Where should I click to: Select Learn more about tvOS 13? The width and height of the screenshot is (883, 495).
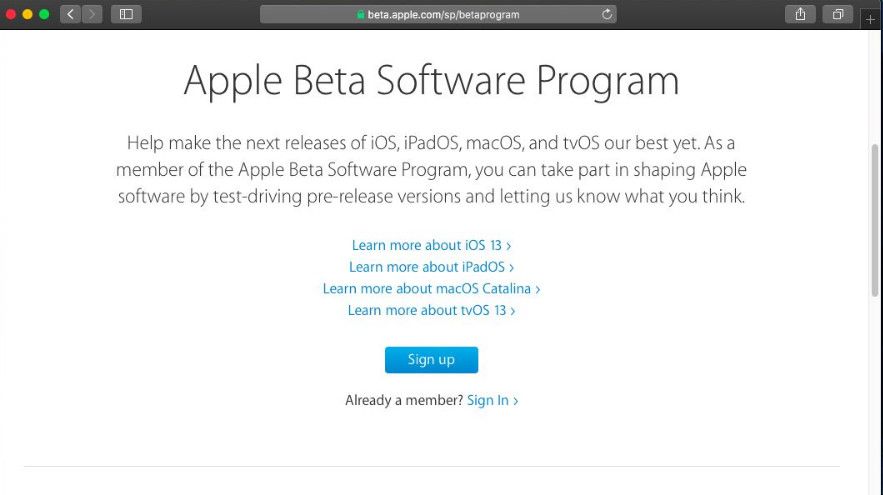coord(431,311)
